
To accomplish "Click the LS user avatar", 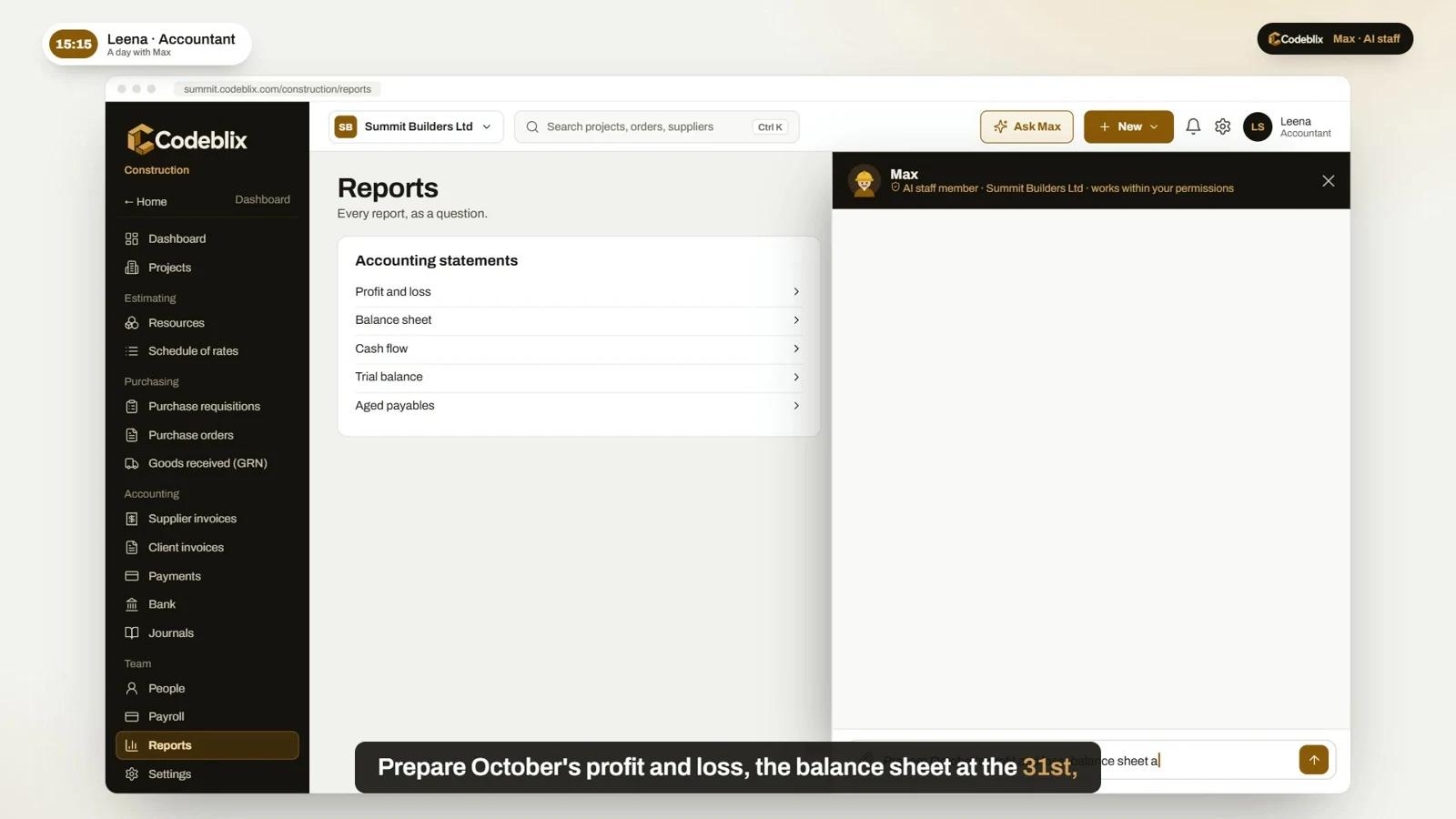I will [x=1258, y=126].
